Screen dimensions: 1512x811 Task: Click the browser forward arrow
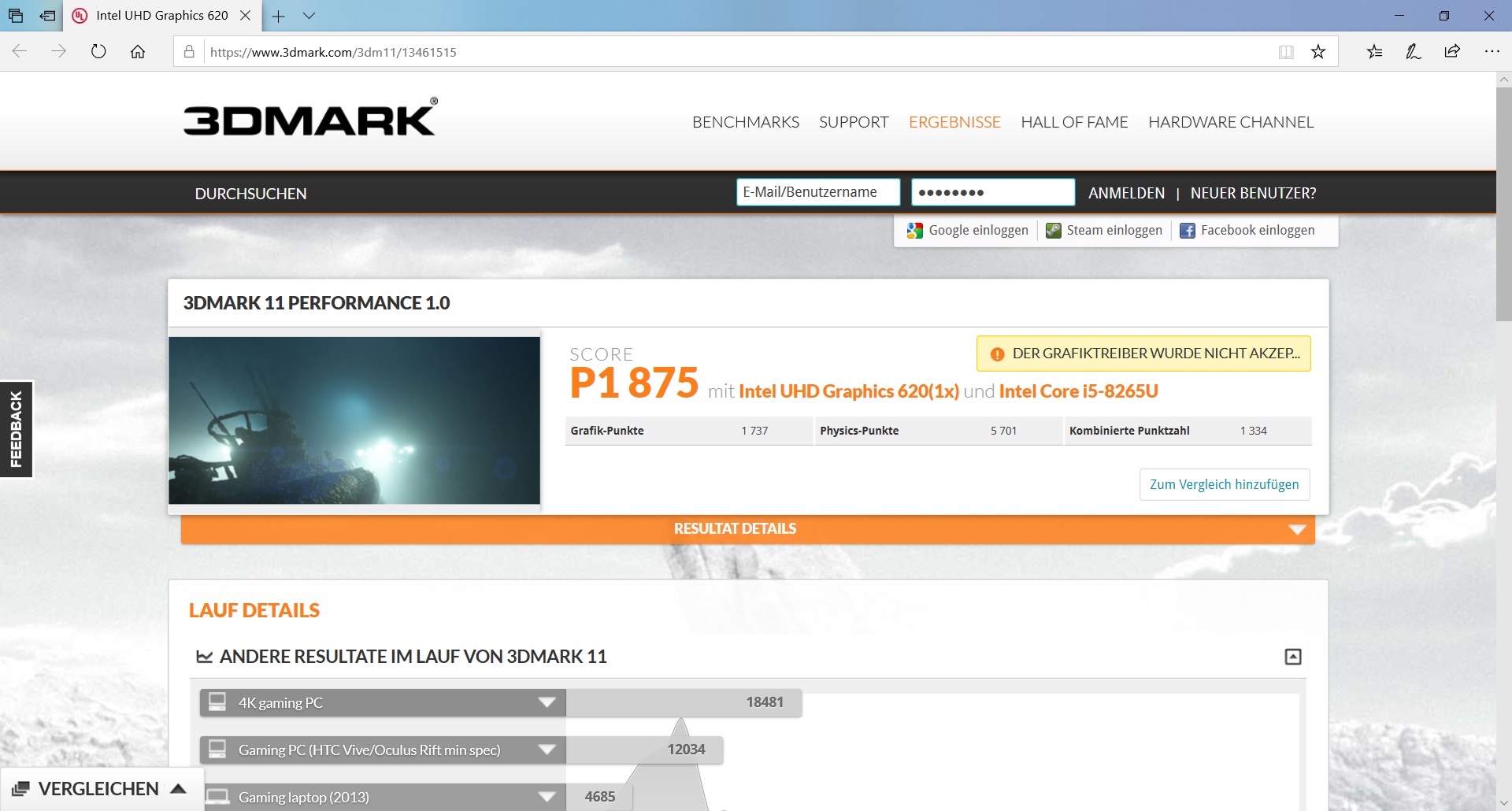(59, 52)
